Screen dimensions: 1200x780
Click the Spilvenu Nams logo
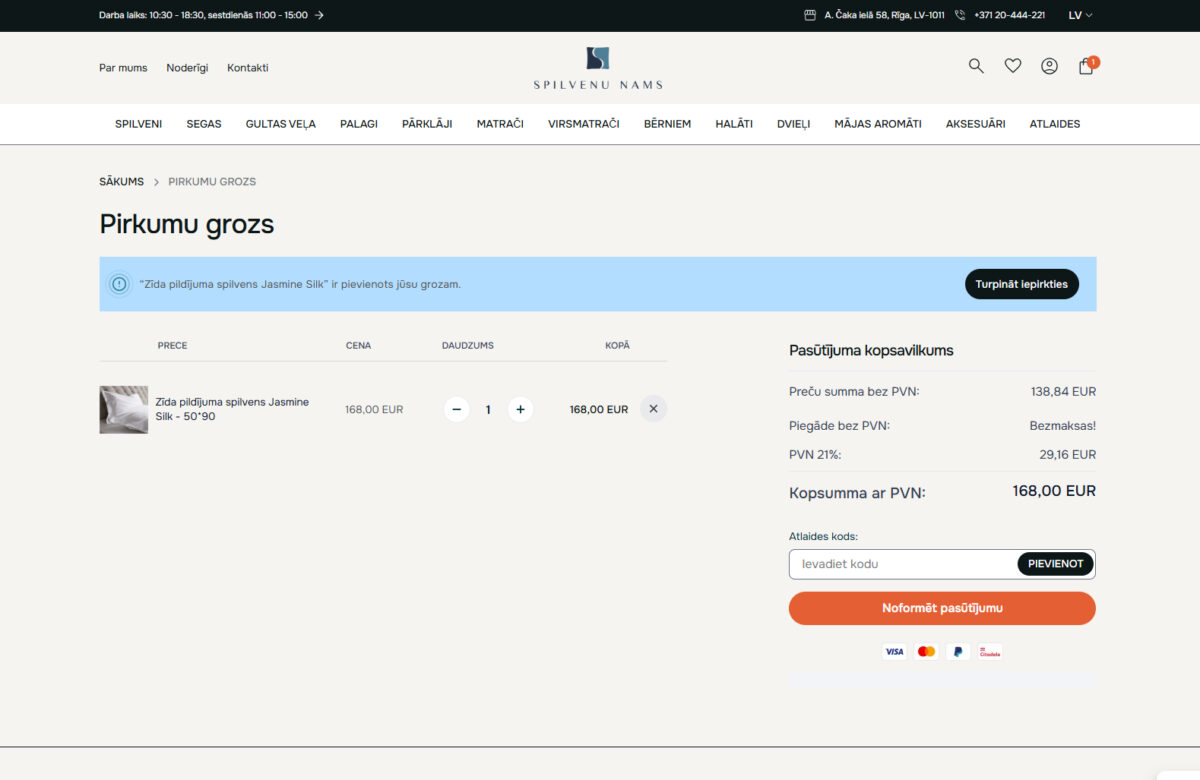(x=598, y=66)
